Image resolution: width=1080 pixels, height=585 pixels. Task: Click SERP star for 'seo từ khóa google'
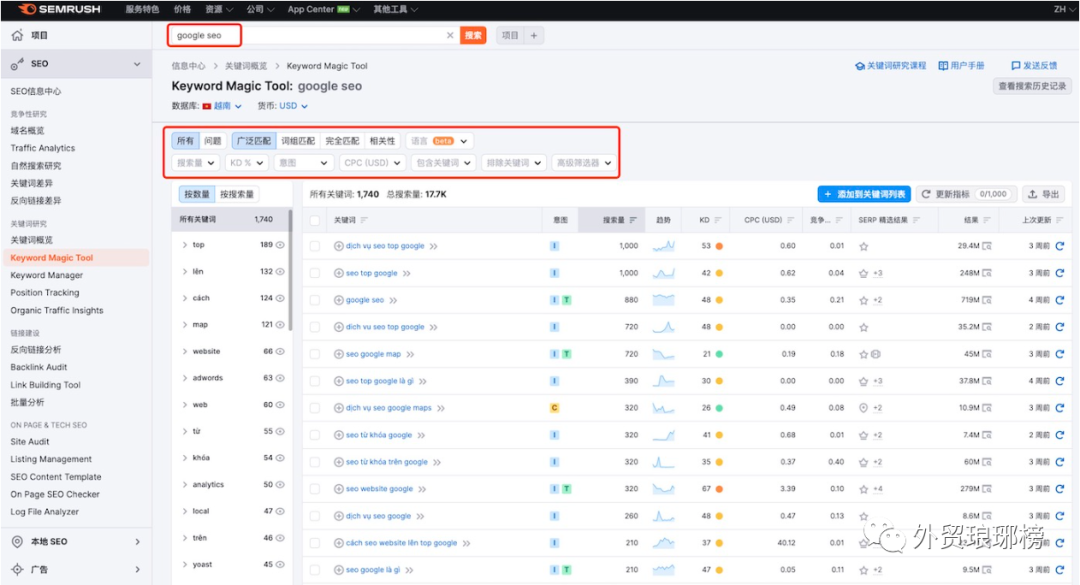click(x=863, y=435)
